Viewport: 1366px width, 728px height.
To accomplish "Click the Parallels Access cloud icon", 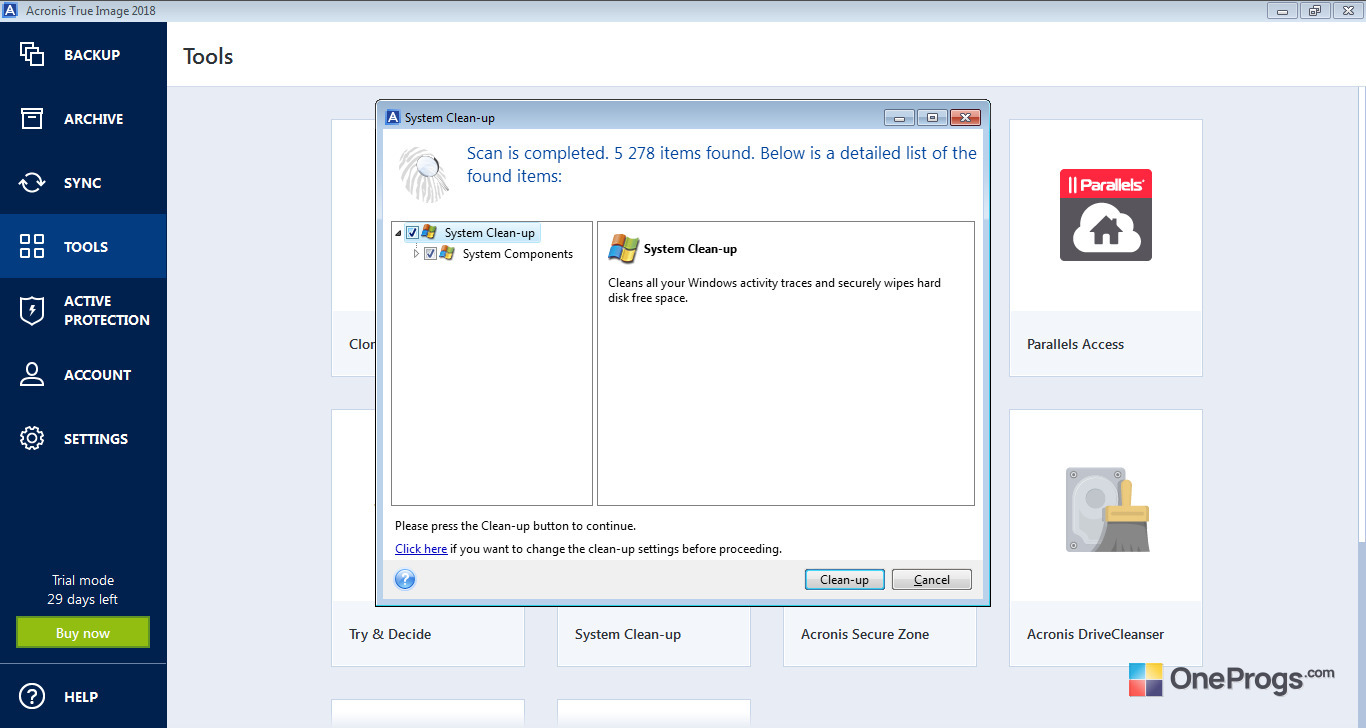I will [x=1105, y=215].
